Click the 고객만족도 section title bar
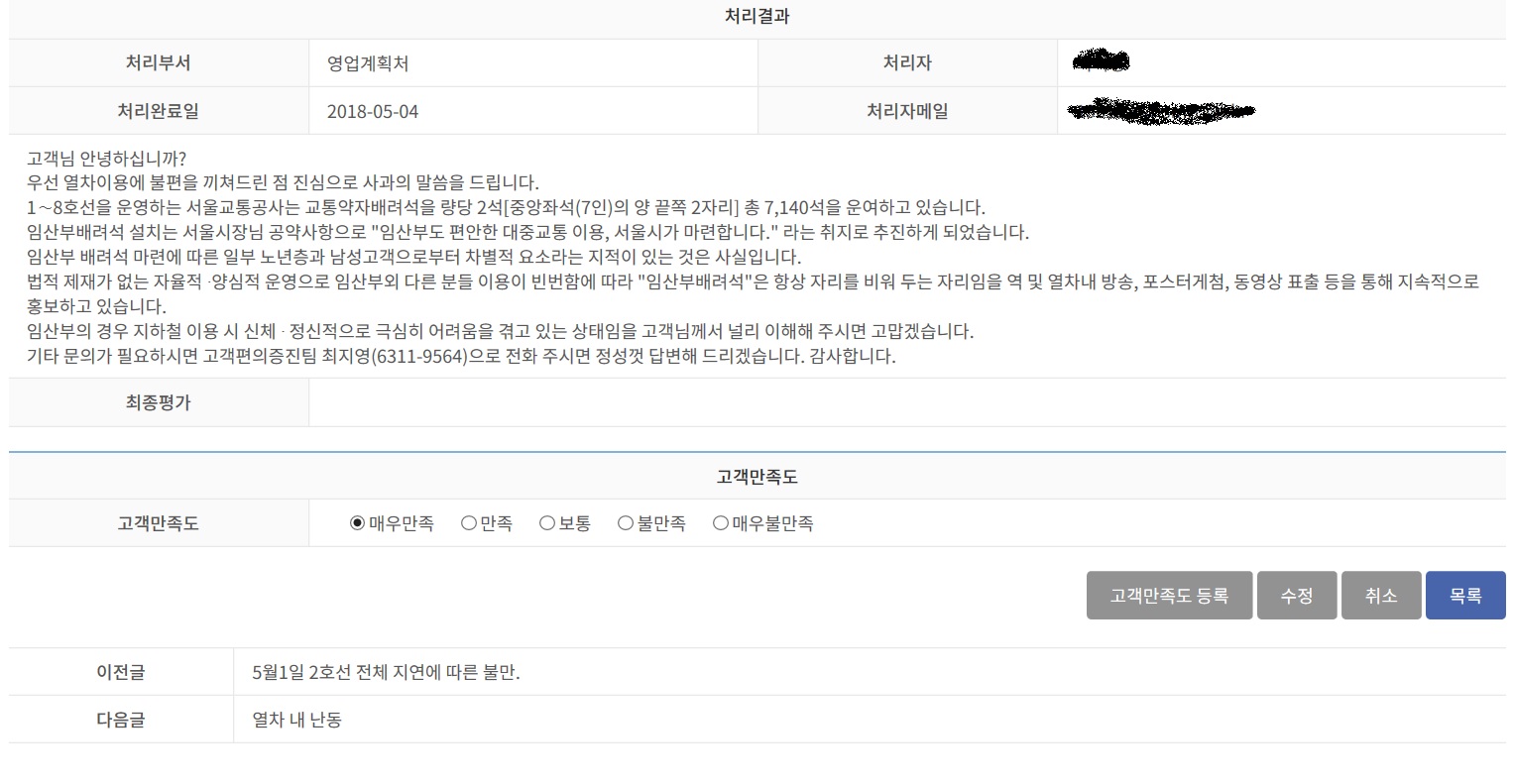The width and height of the screenshot is (1514, 784). coord(757,477)
